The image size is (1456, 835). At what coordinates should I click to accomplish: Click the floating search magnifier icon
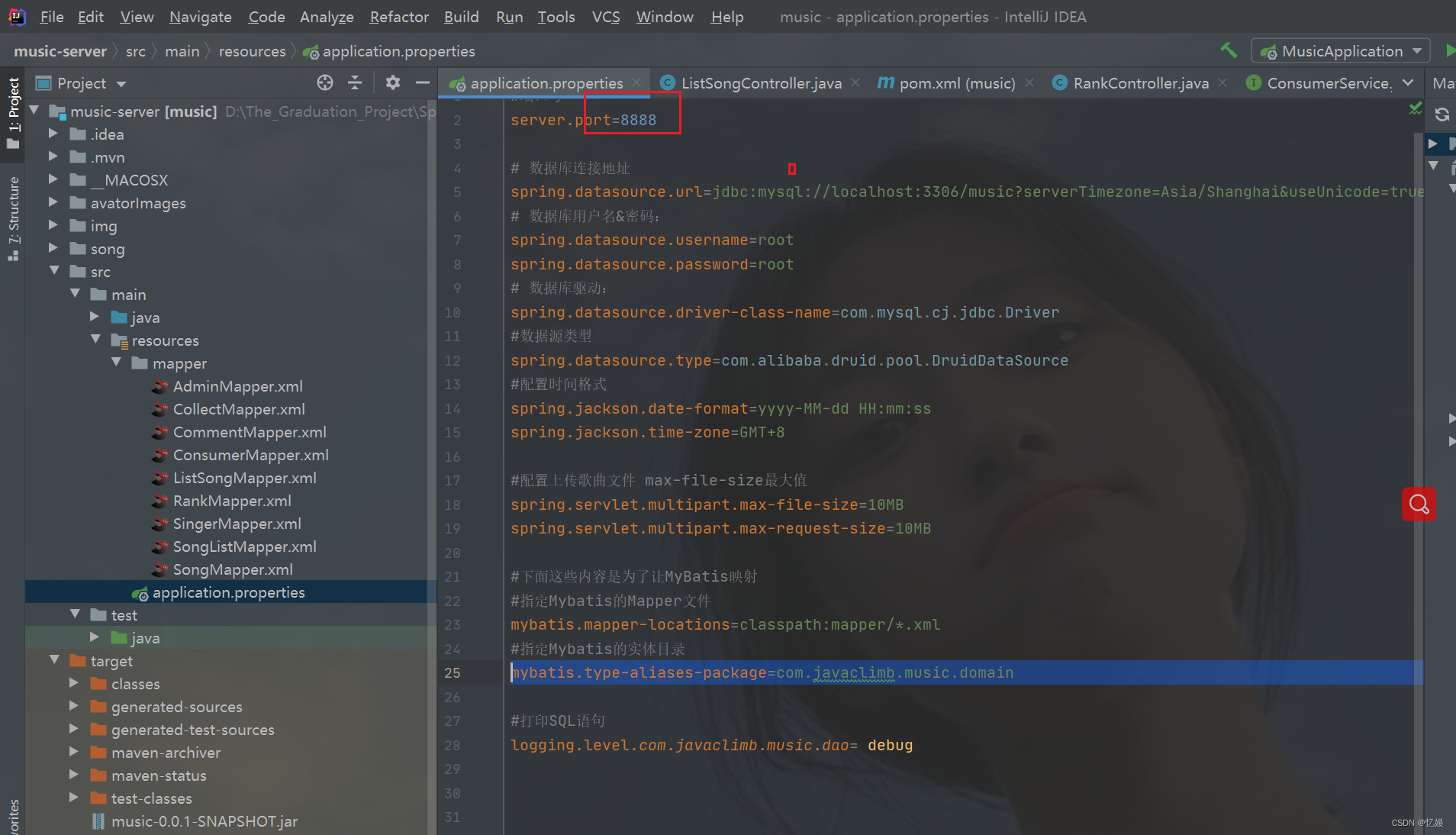(x=1419, y=504)
